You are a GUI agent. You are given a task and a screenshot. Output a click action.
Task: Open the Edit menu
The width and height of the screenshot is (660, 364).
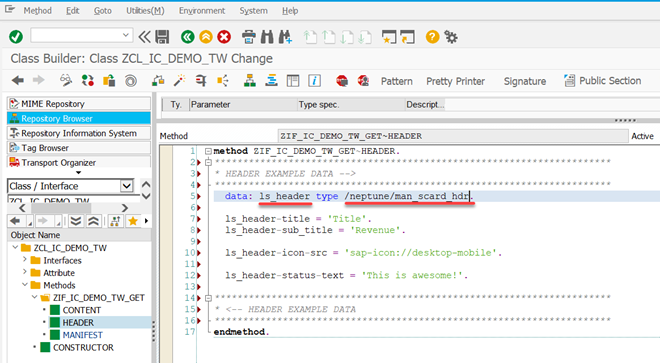point(72,11)
